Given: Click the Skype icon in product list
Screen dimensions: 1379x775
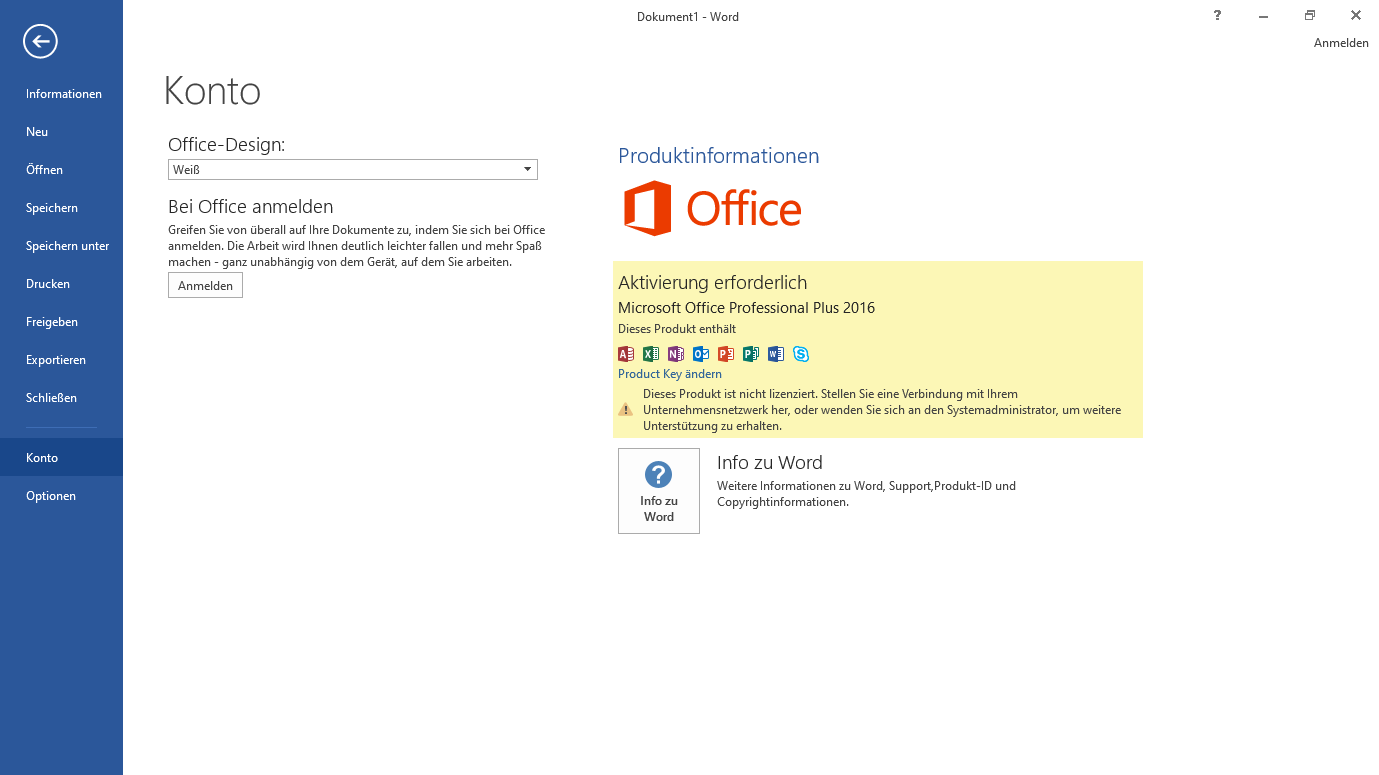Looking at the screenshot, I should [801, 354].
